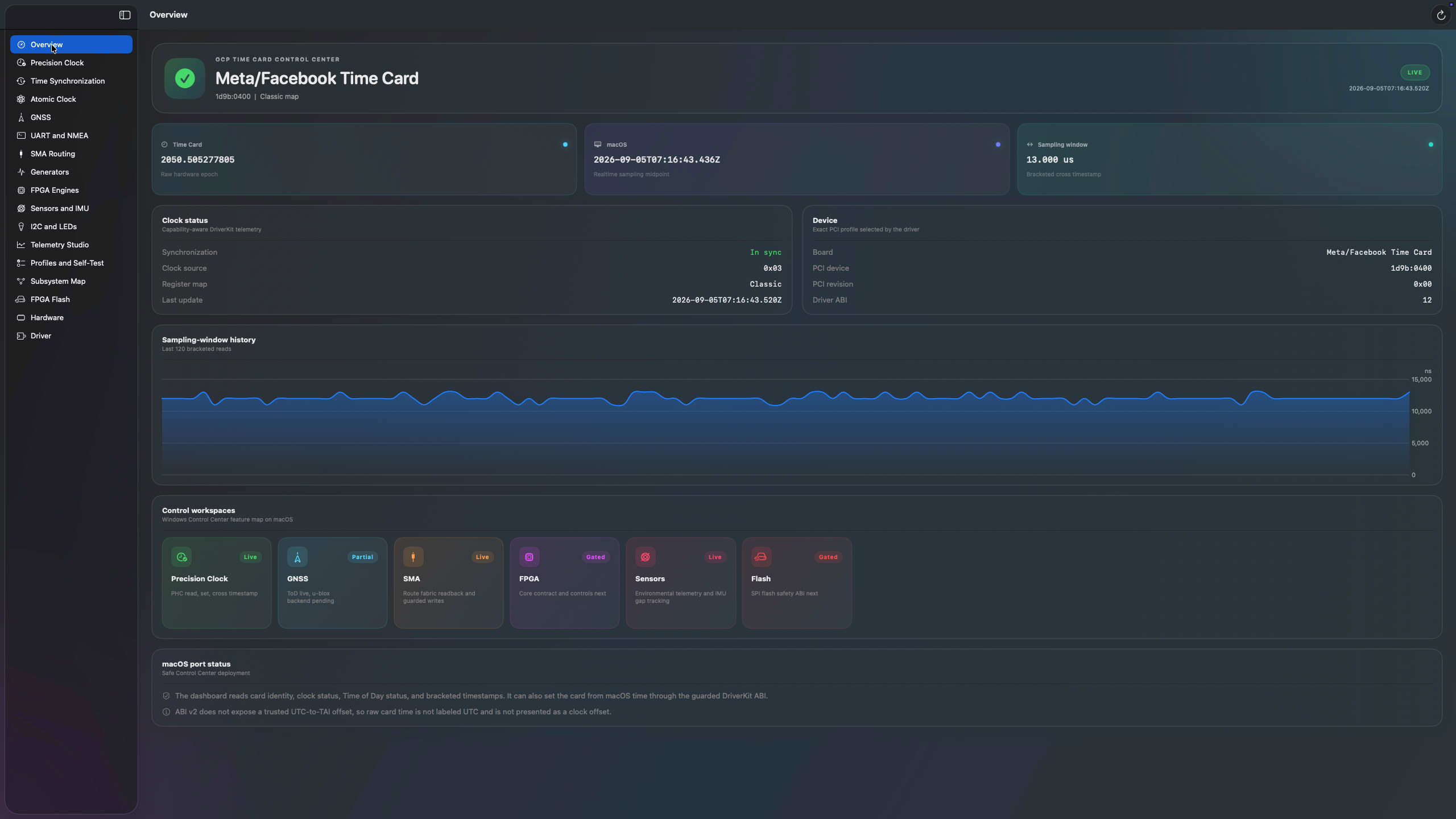Screen dimensions: 1456x819
Task: Open the FPGA workspace card
Action: [564, 583]
